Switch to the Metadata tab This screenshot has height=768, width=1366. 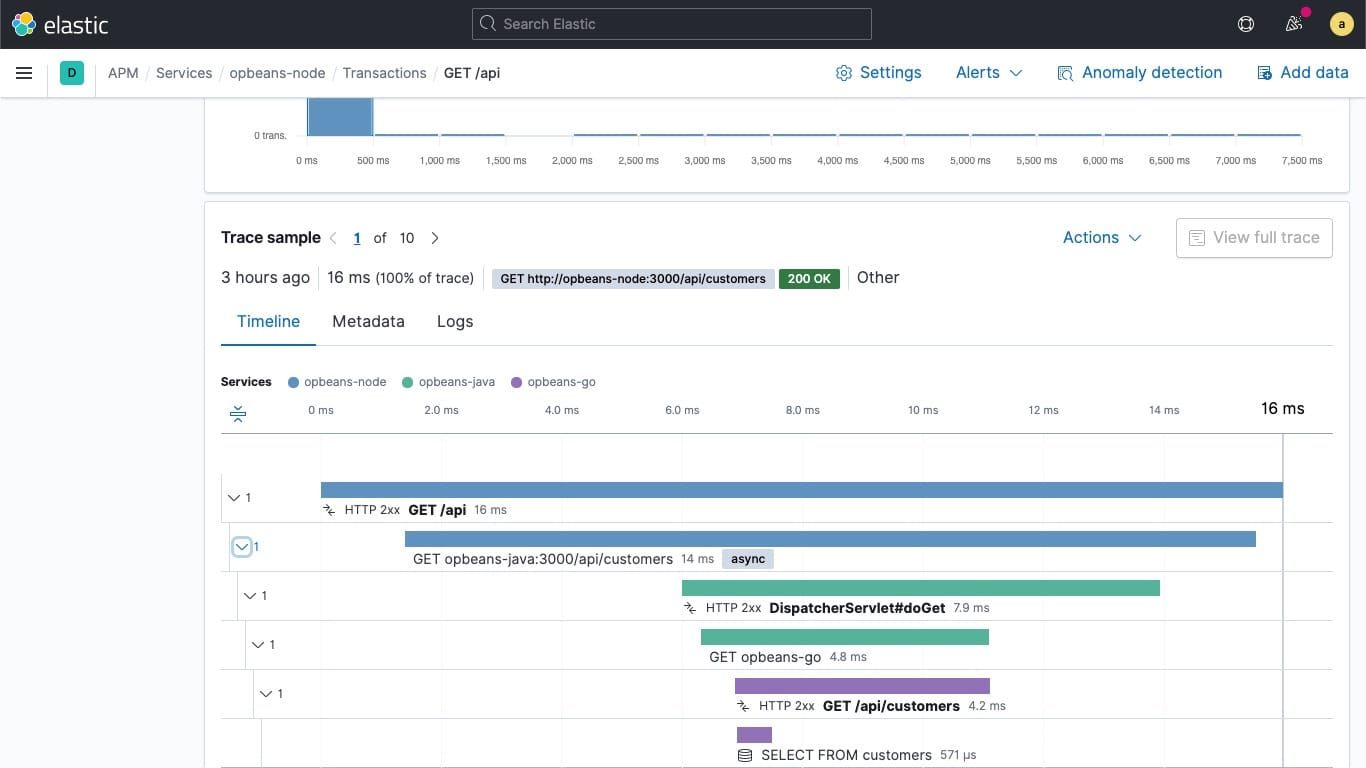tap(368, 321)
